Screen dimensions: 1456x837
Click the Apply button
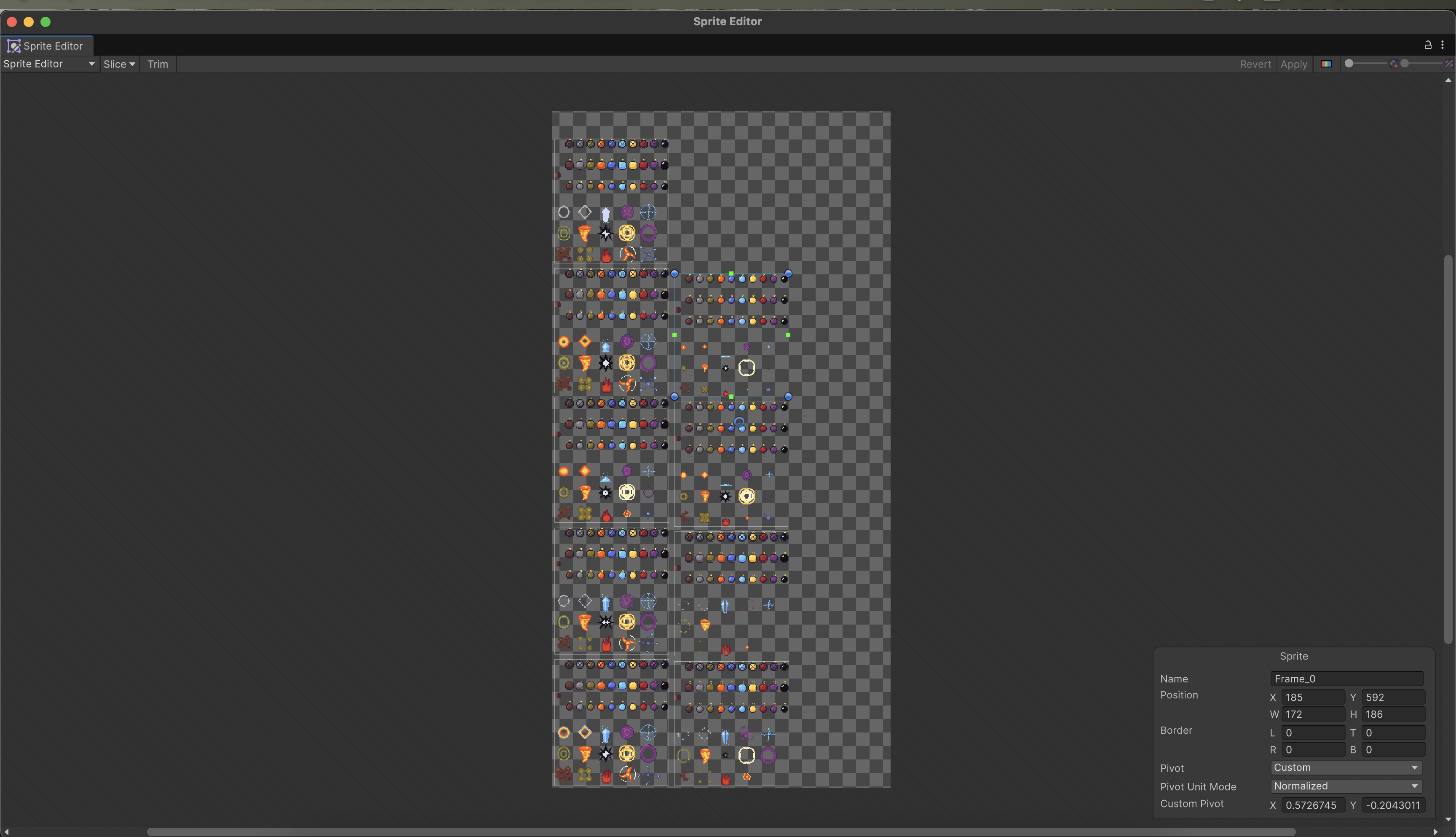pyautogui.click(x=1293, y=64)
